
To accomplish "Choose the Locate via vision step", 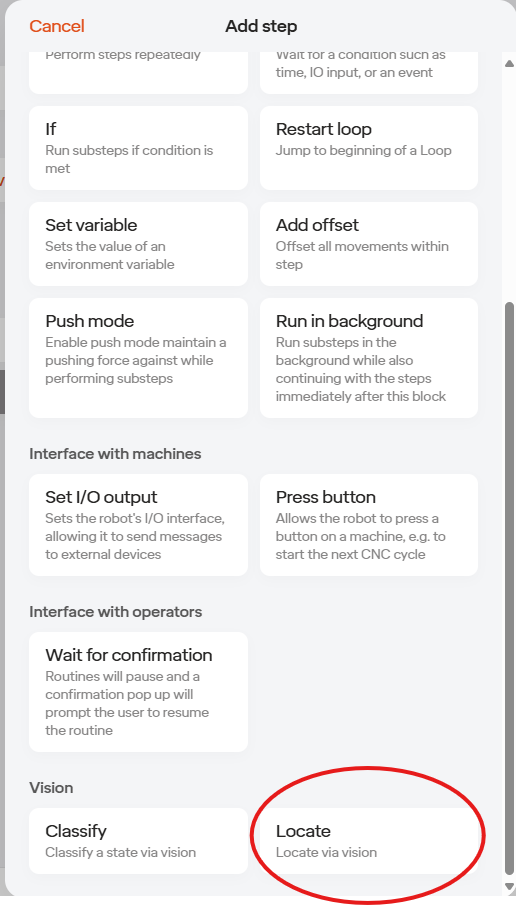I will [369, 840].
